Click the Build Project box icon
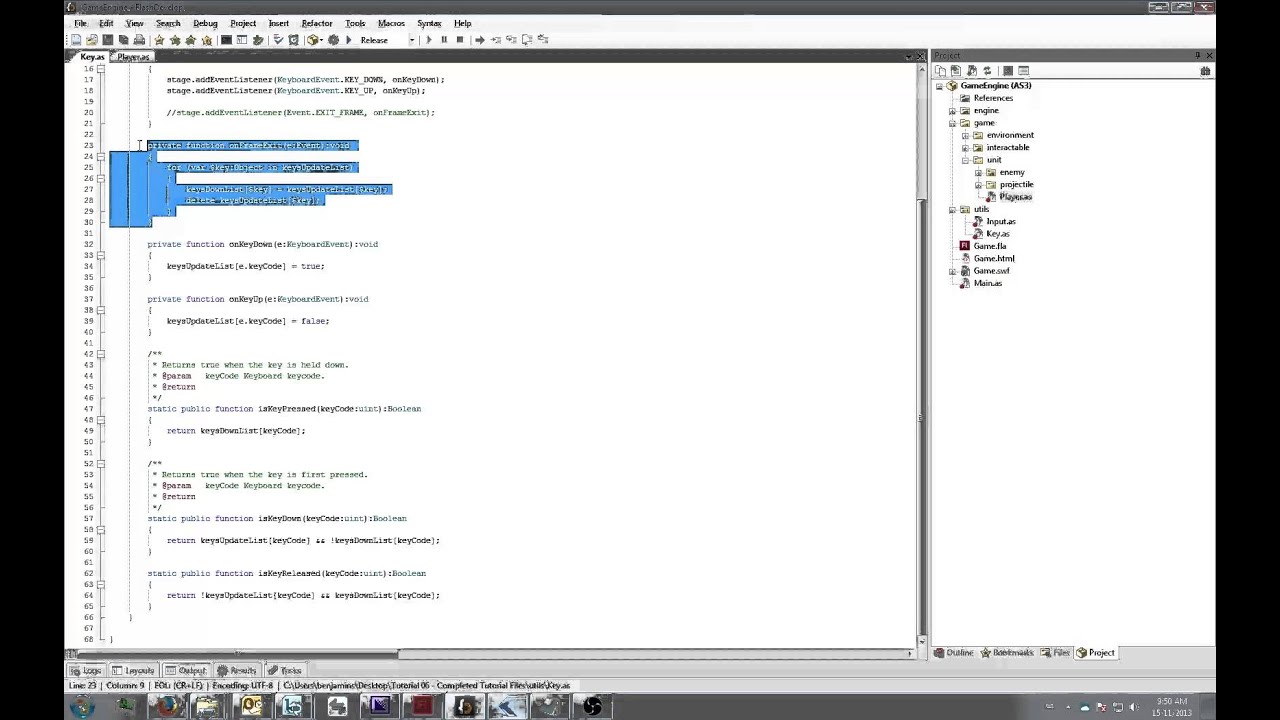 coord(312,40)
